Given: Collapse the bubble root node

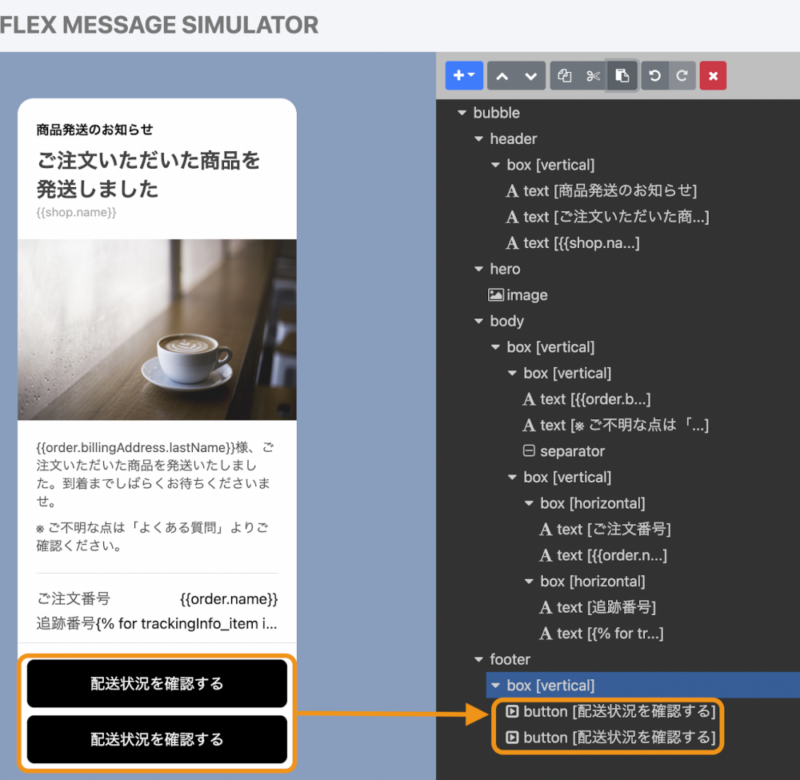Looking at the screenshot, I should pyautogui.click(x=462, y=113).
